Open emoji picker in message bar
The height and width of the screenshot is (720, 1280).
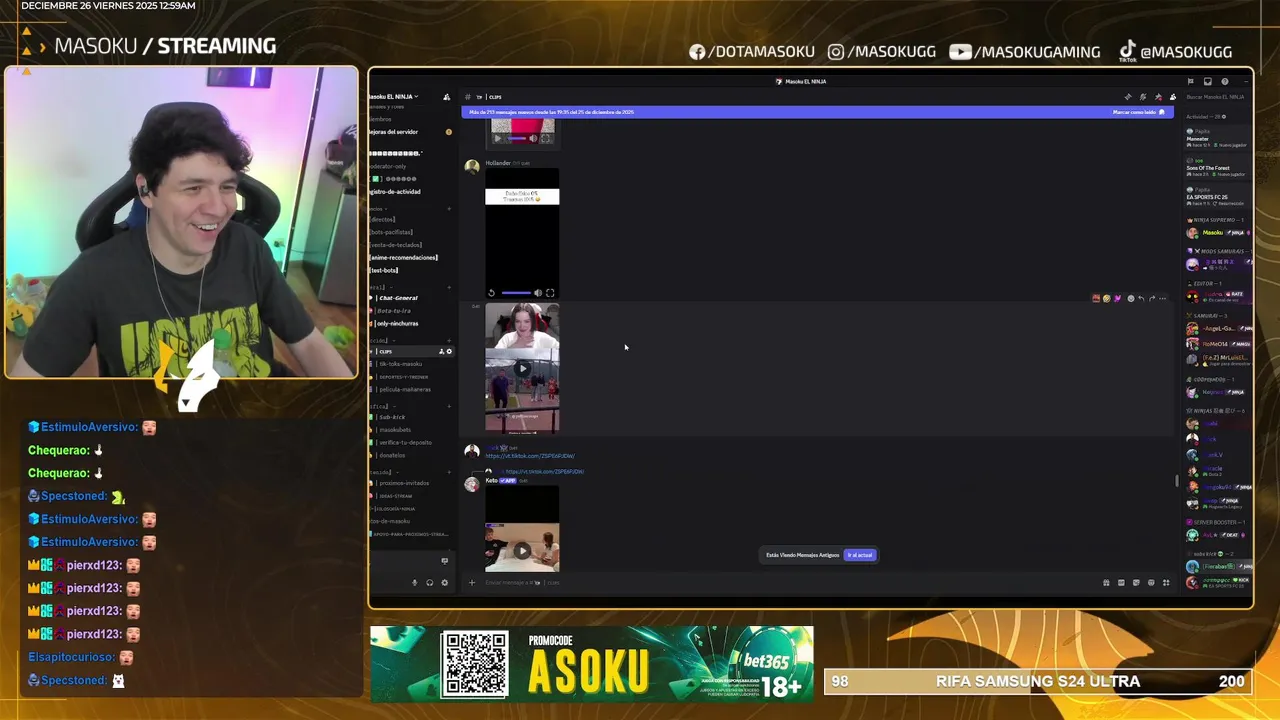coord(1151,582)
